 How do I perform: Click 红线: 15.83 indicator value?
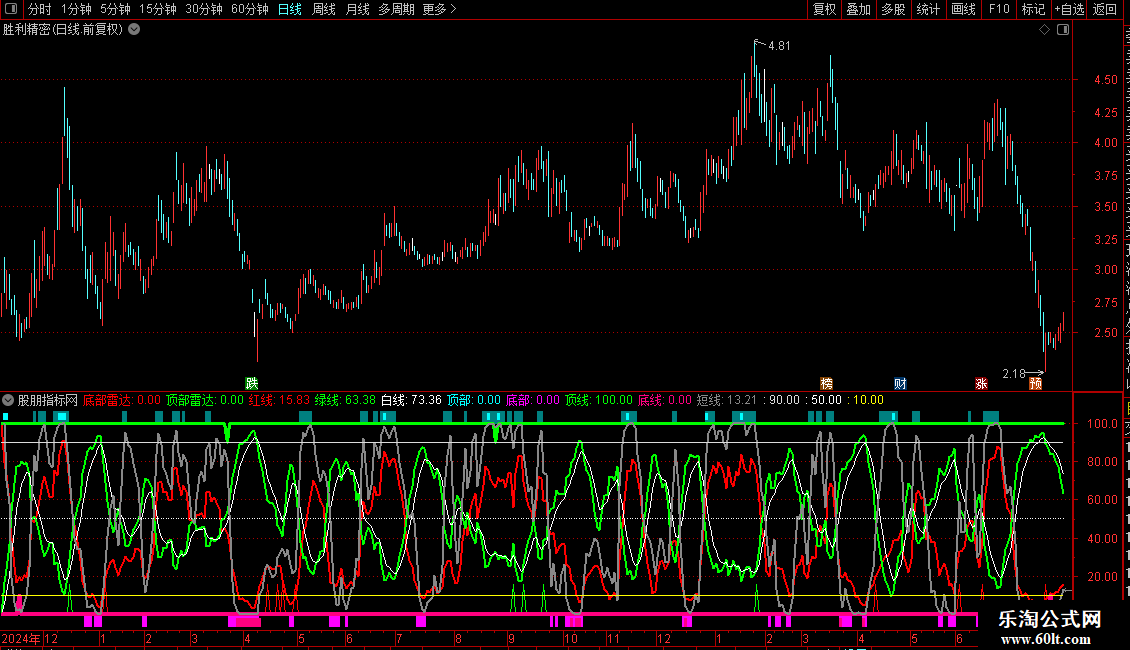point(280,400)
